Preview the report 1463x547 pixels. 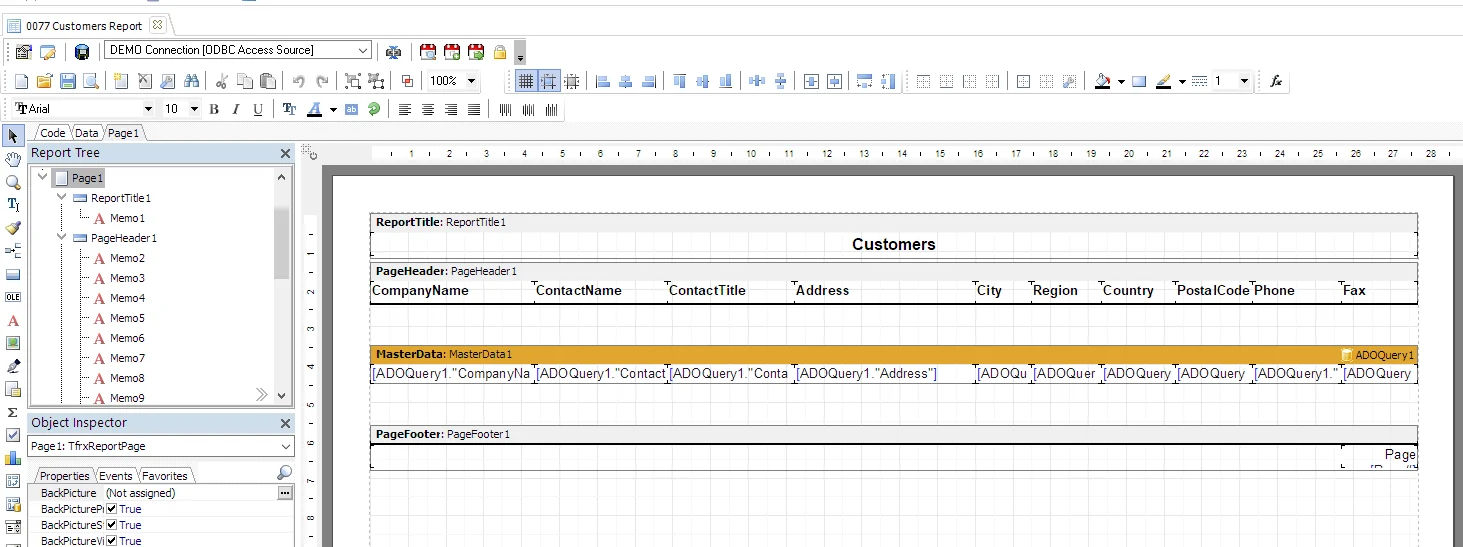click(91, 81)
